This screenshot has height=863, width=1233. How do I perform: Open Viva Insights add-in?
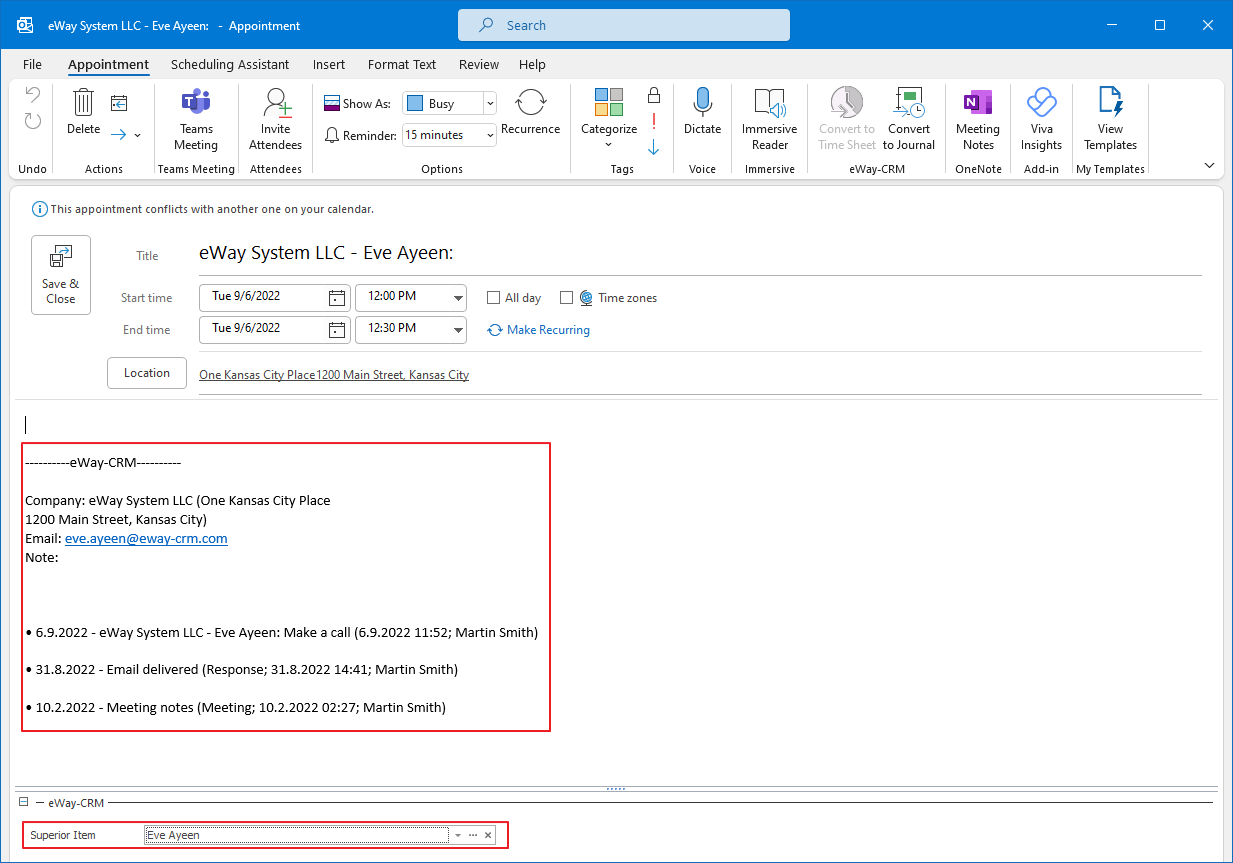coord(1042,119)
